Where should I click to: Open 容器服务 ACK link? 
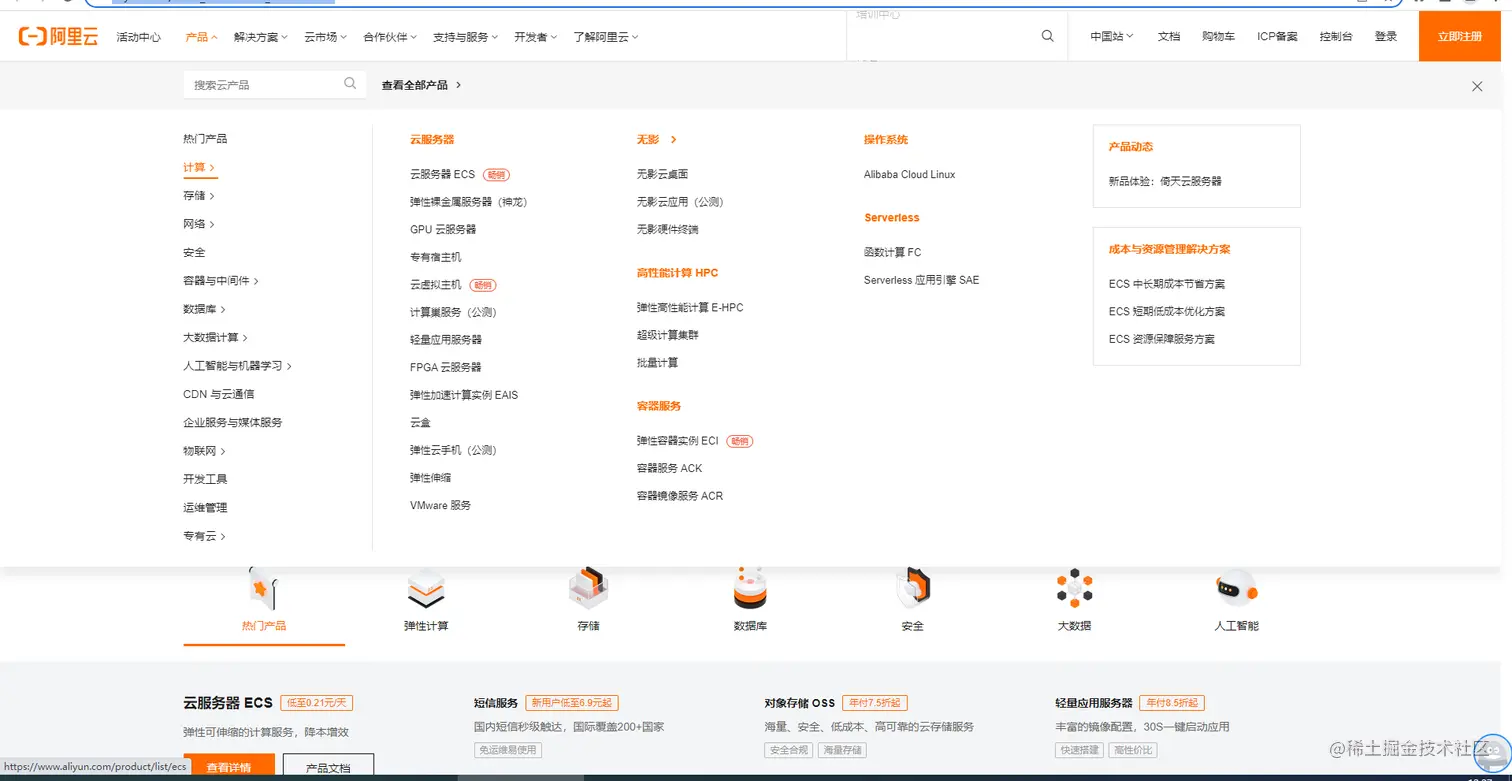coord(670,468)
